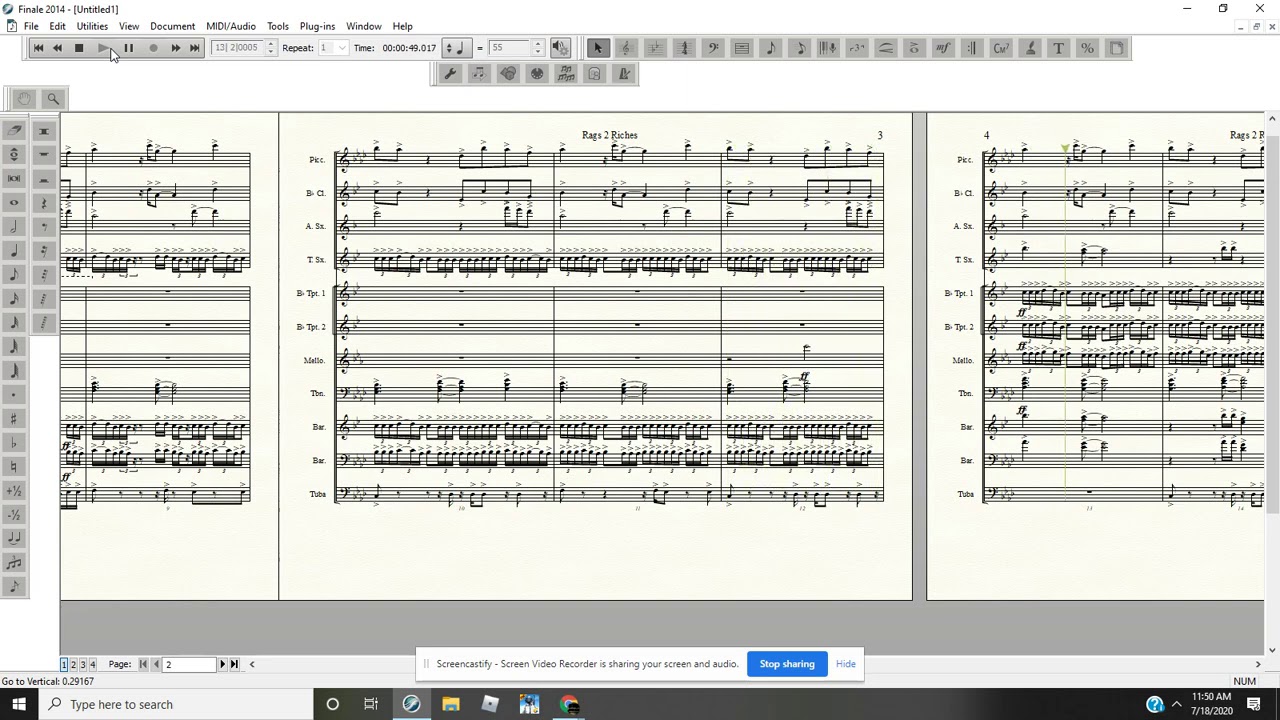Image resolution: width=1280 pixels, height=720 pixels.
Task: Rewind playback to the beginning
Action: point(38,48)
